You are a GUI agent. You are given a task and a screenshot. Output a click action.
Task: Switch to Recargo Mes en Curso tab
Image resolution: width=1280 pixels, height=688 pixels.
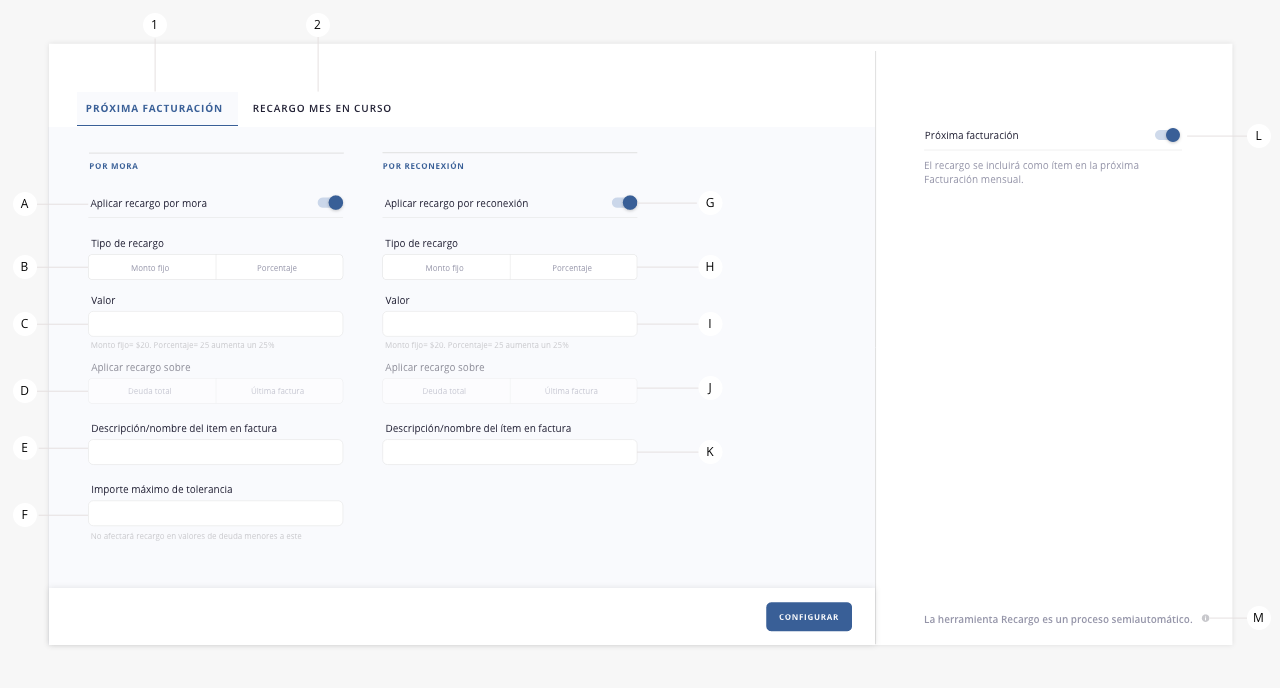click(x=322, y=108)
